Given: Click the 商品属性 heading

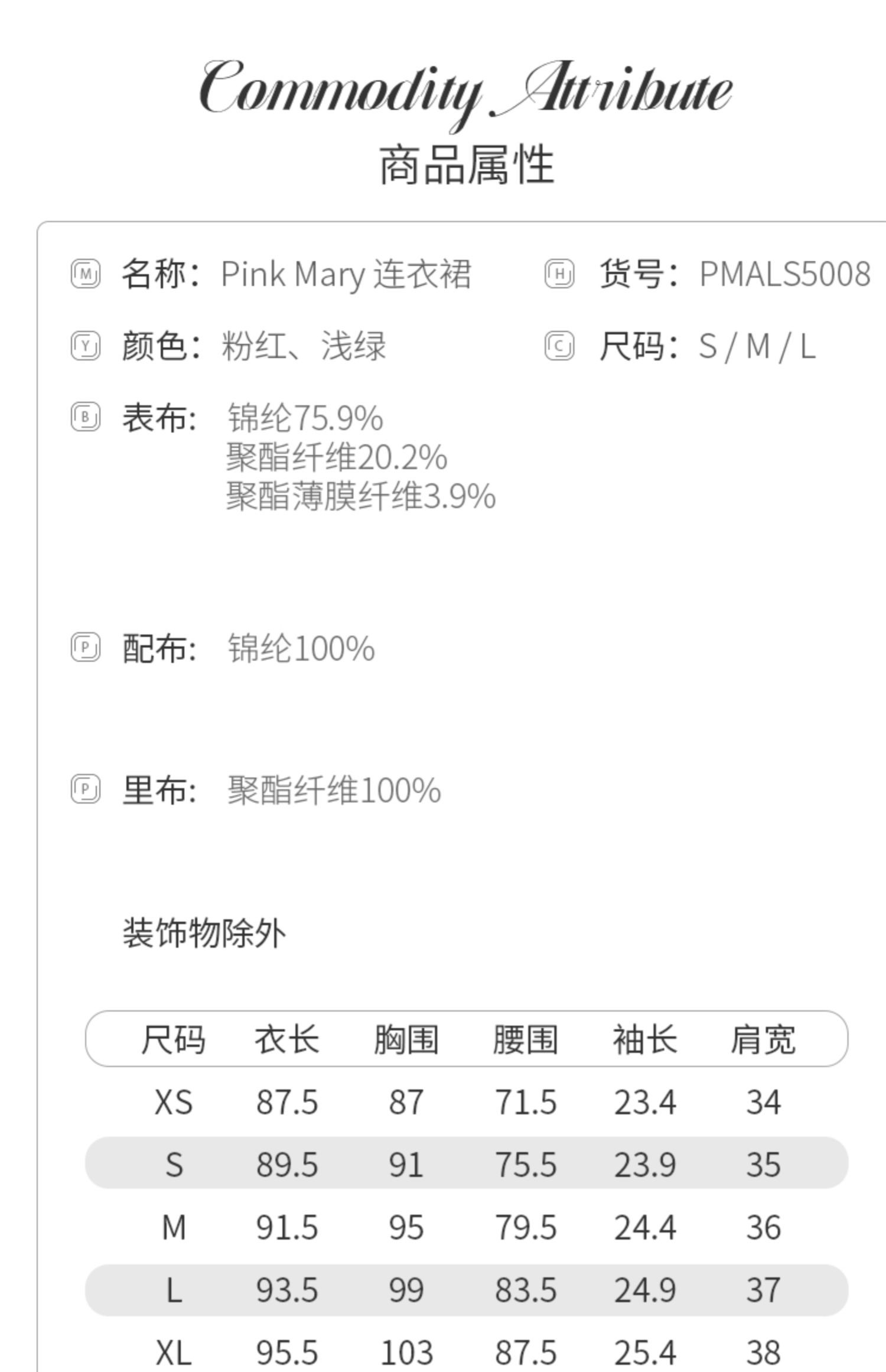Looking at the screenshot, I should coord(467,165).
